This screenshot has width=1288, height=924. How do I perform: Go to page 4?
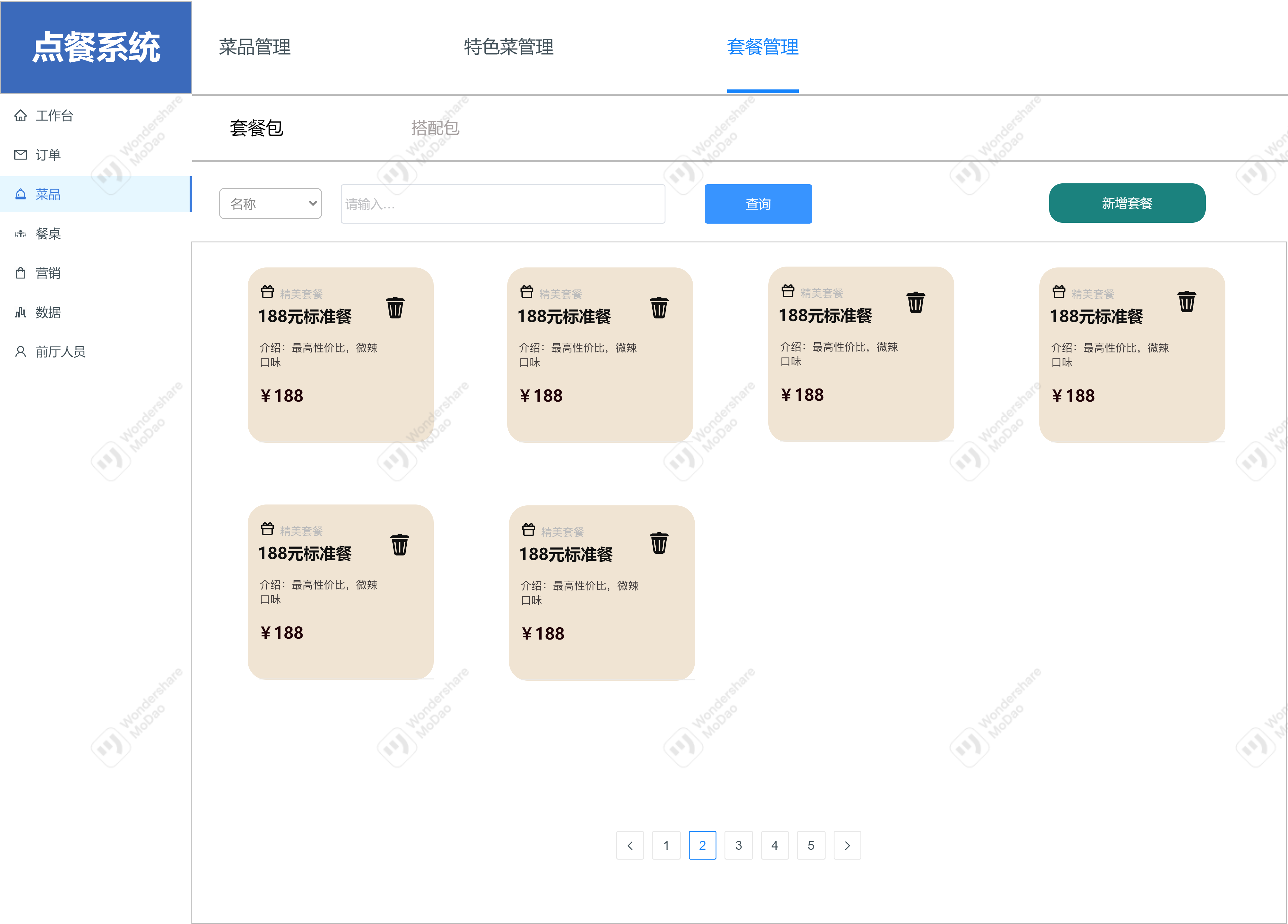[x=775, y=846]
